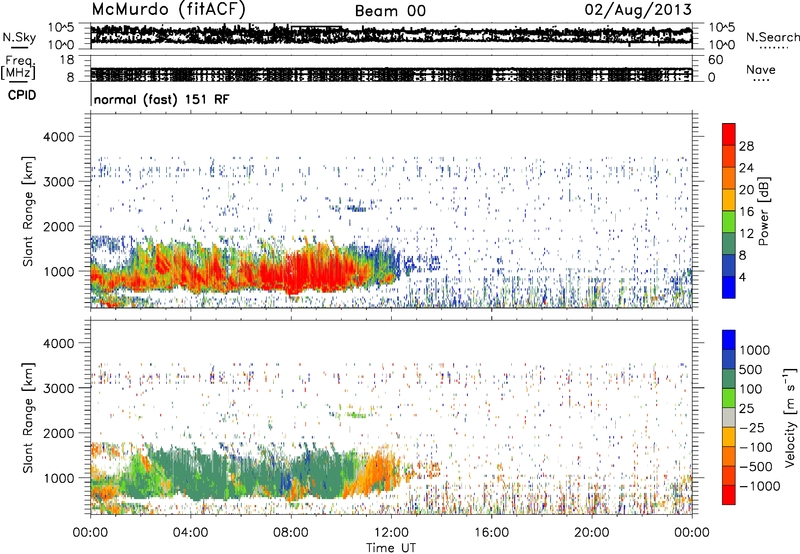Pick the light green velocity segment between 25 and 100
The height and width of the screenshot is (554, 800).
click(x=729, y=397)
